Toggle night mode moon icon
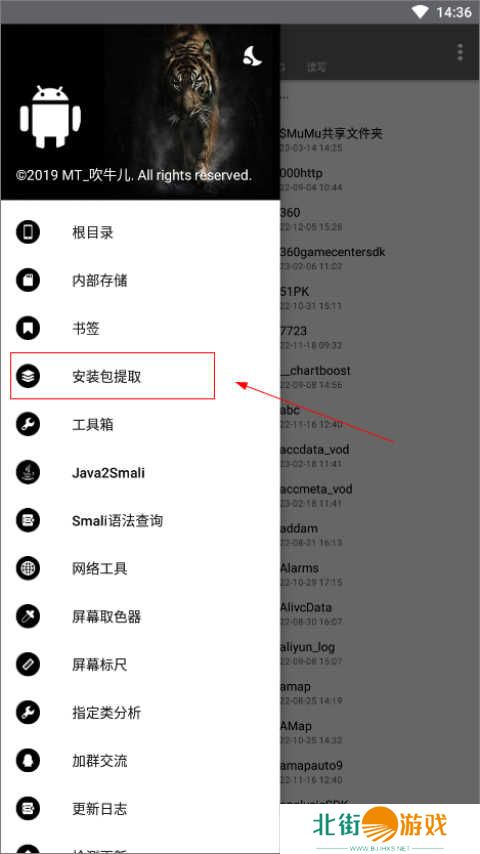This screenshot has width=480, height=854. coord(252,56)
